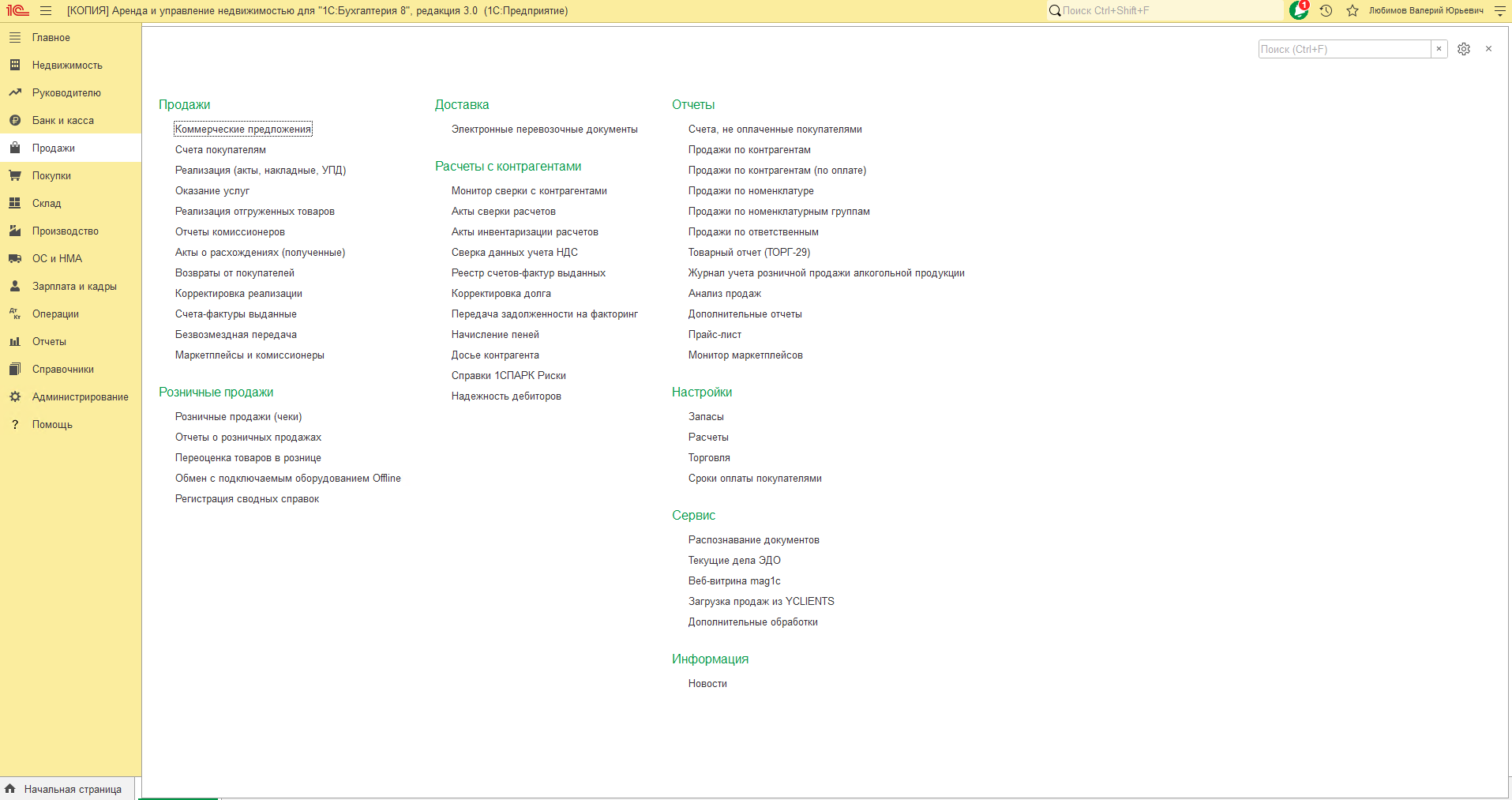The width and height of the screenshot is (1512, 800).
Task: Click the global Поиск Ctrl+Shift+F search box
Action: [1165, 10]
